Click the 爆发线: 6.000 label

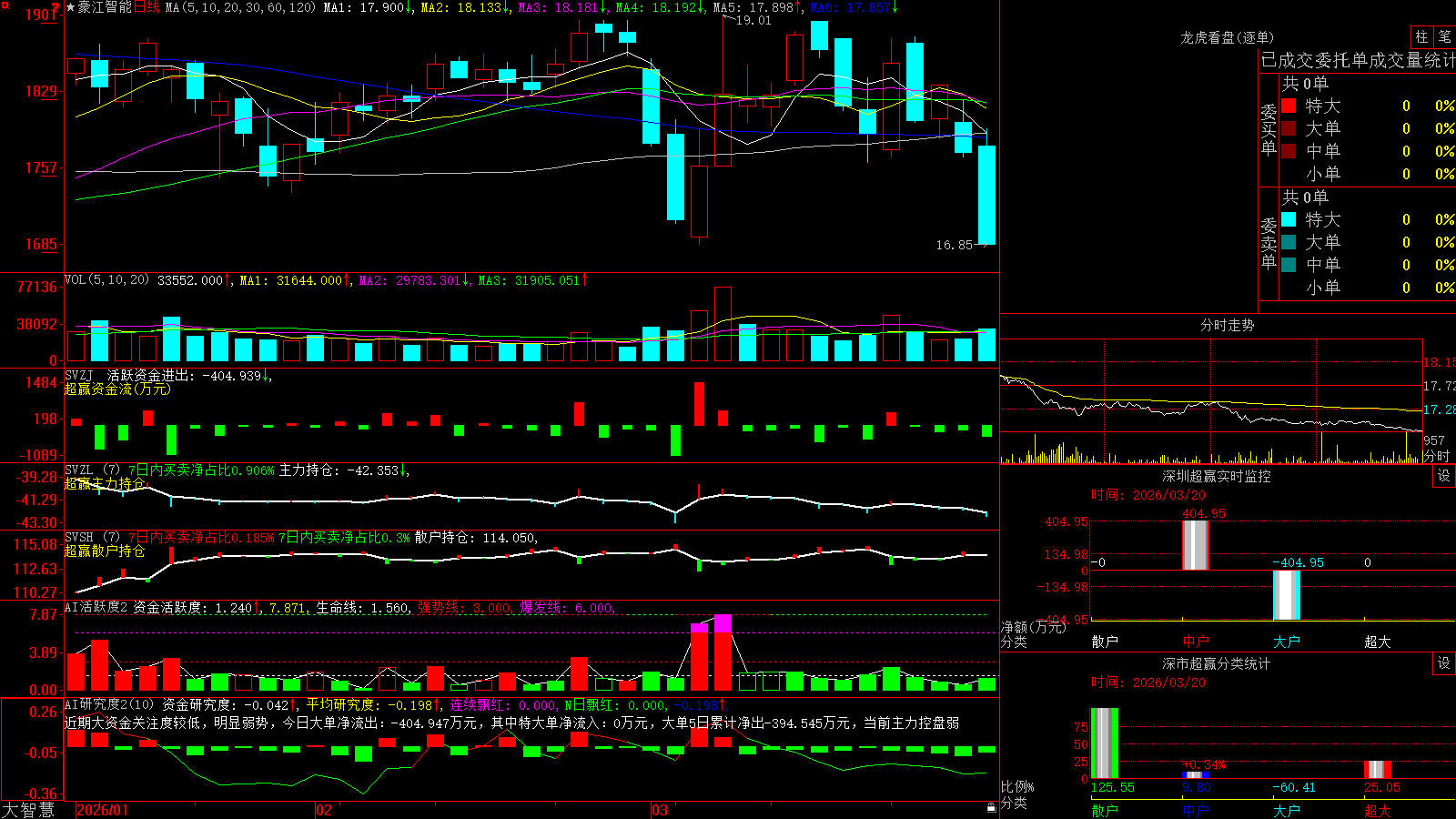pyautogui.click(x=567, y=607)
